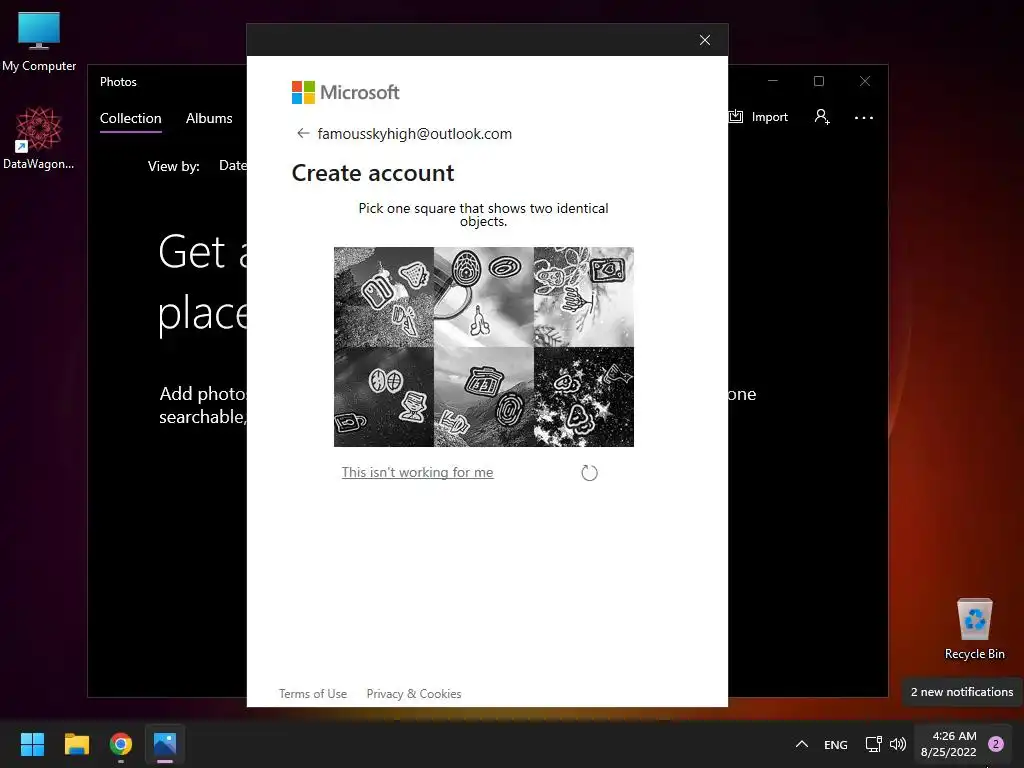This screenshot has width=1024, height=768.
Task: Click the back arrow beside famousskyhigh@outlook.com
Action: [303, 133]
